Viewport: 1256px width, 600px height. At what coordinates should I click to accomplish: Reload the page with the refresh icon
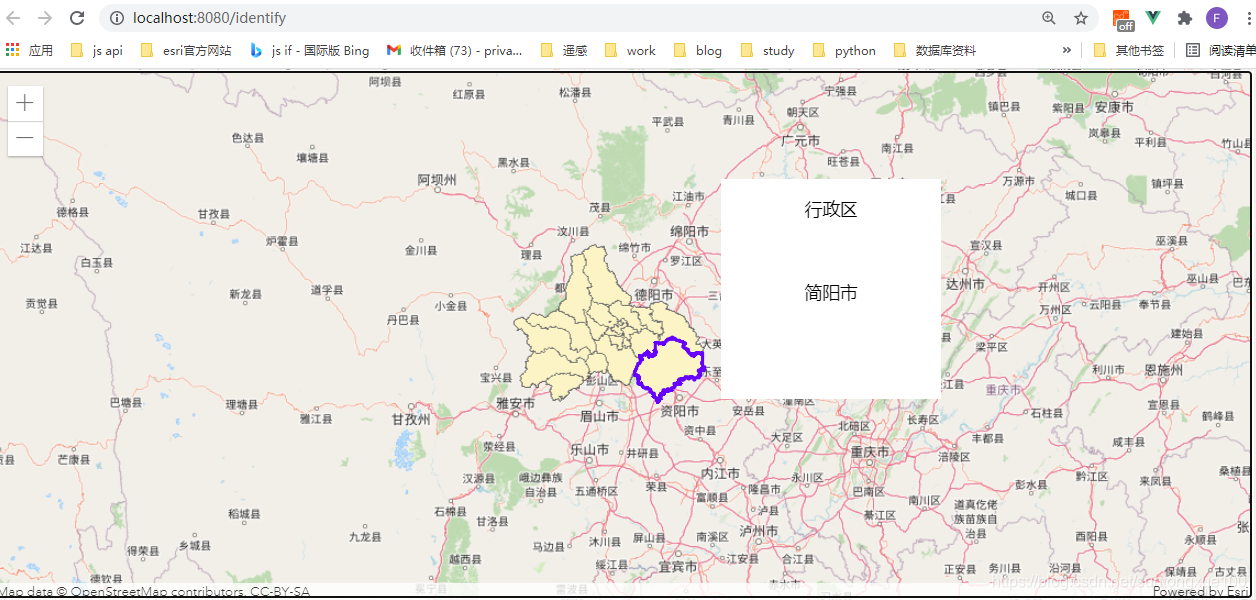point(76,17)
